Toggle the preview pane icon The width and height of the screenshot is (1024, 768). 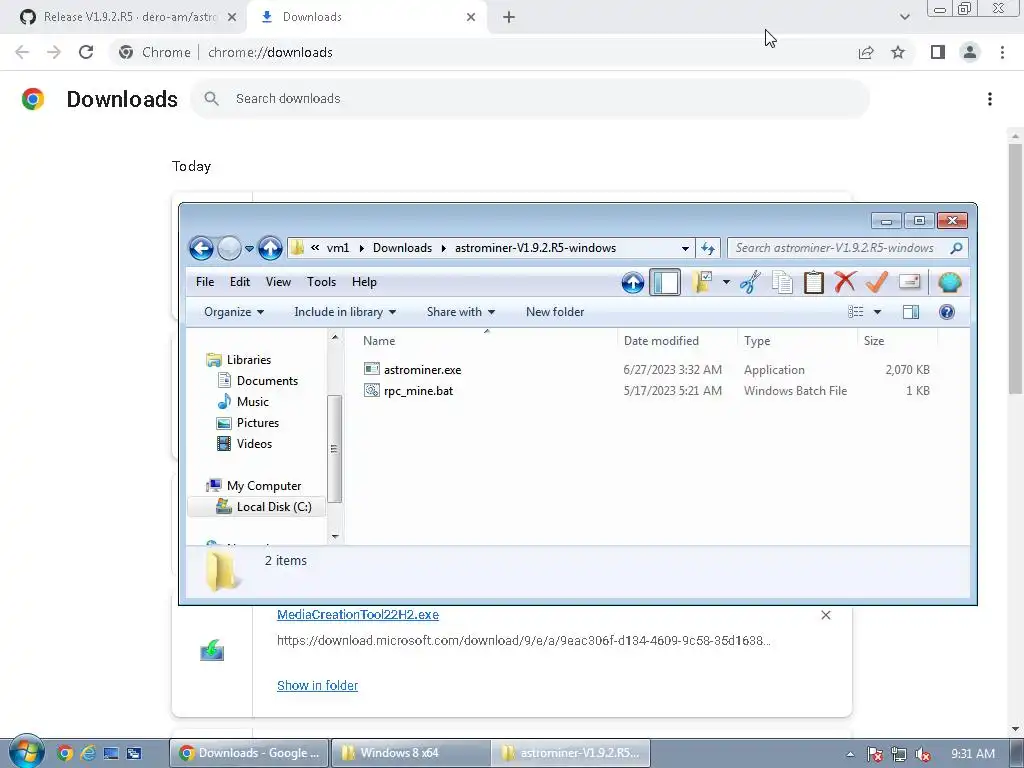911,312
